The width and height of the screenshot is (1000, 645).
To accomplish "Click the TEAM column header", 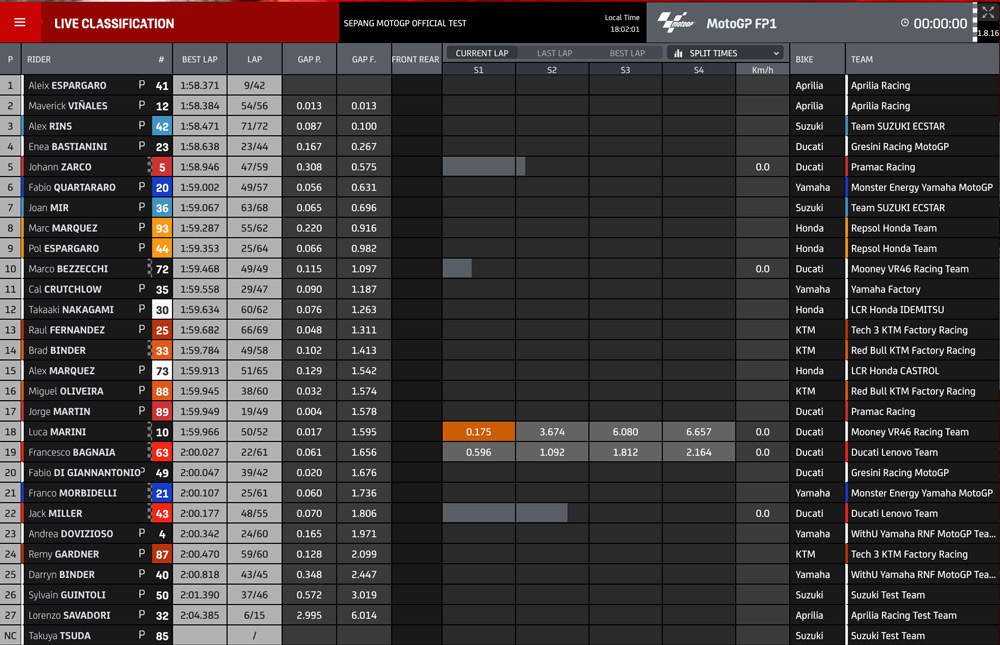I will 862,59.
